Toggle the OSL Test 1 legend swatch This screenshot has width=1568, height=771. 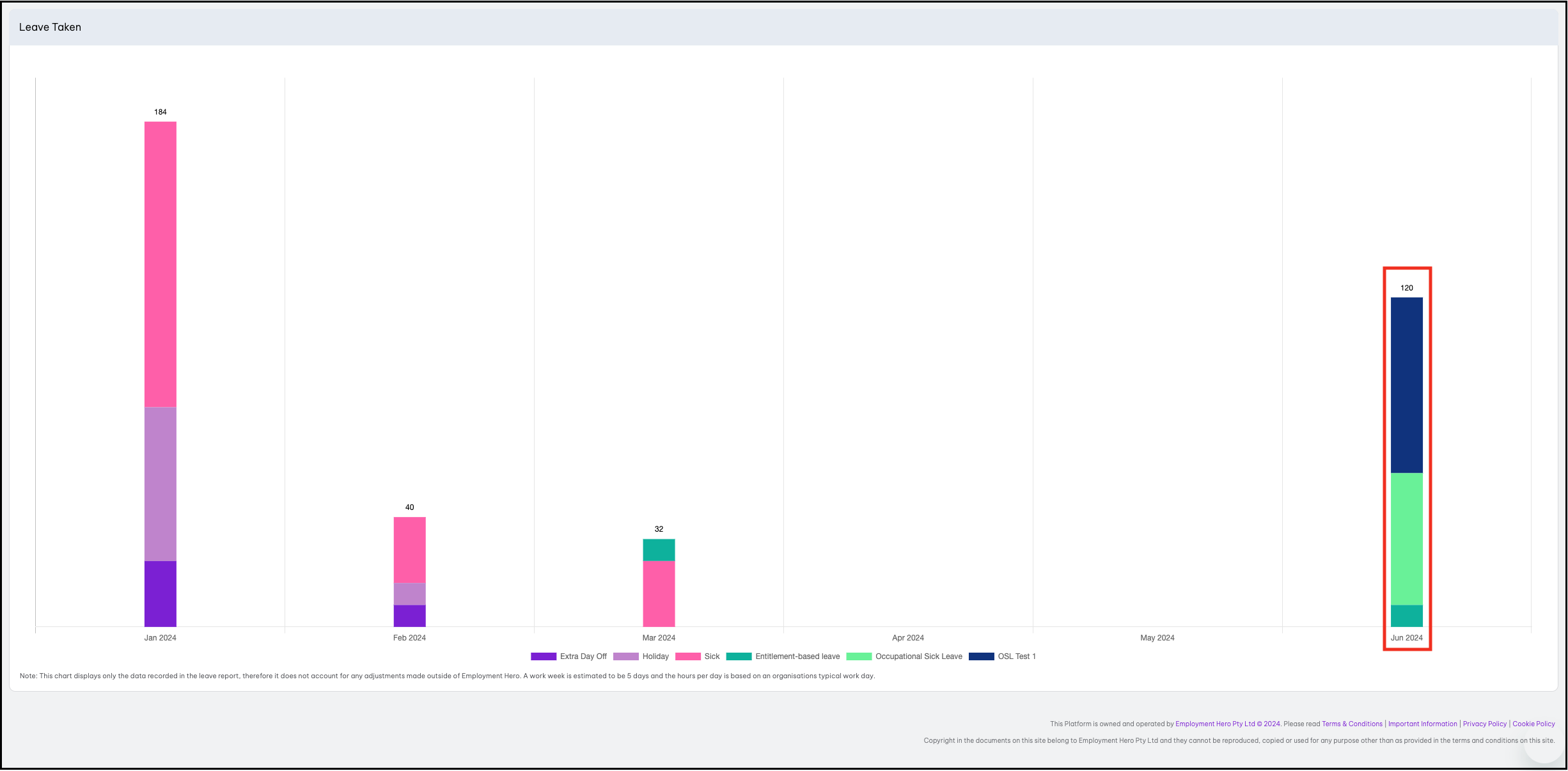pos(981,656)
